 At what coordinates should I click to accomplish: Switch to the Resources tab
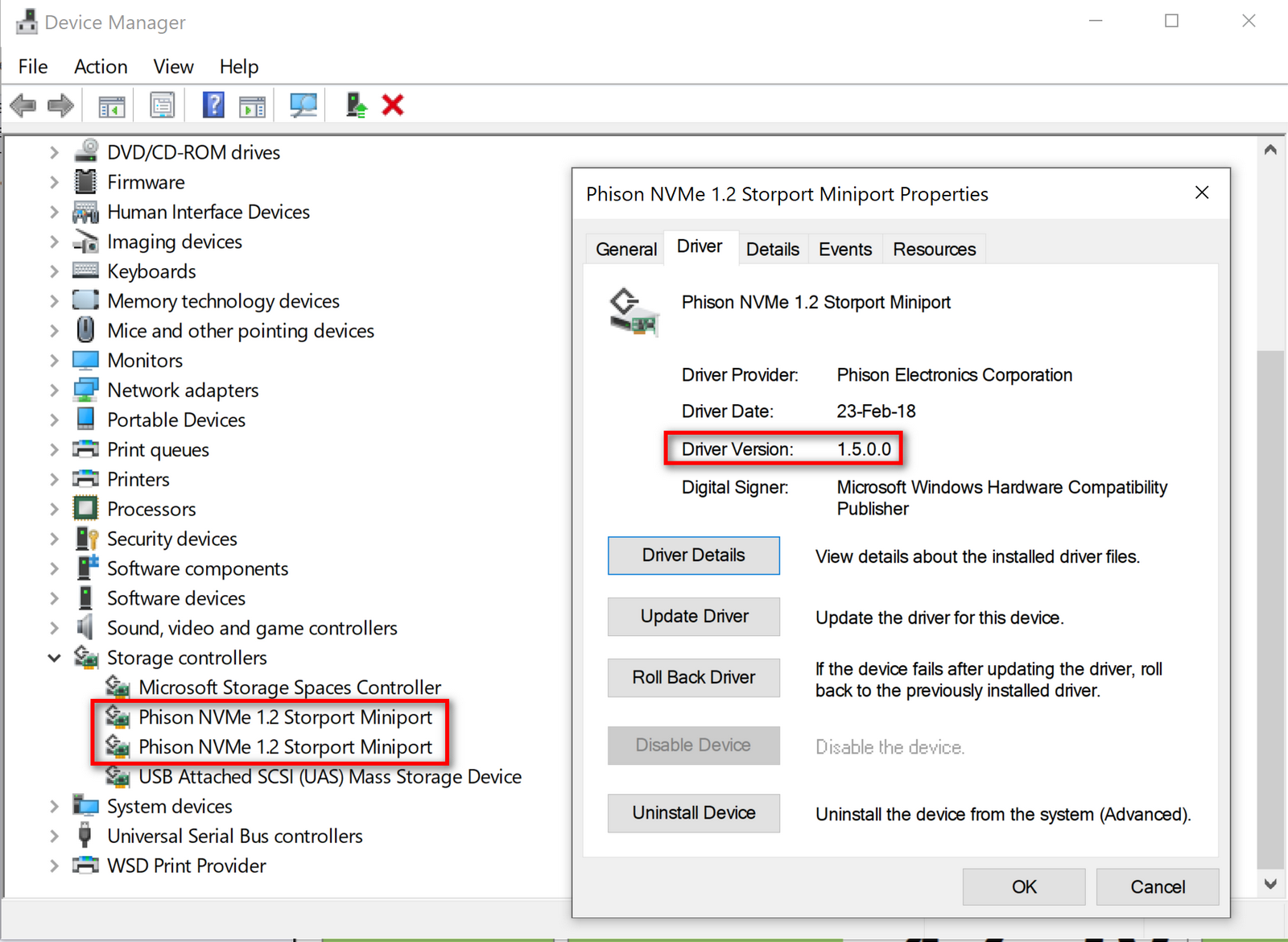point(935,250)
